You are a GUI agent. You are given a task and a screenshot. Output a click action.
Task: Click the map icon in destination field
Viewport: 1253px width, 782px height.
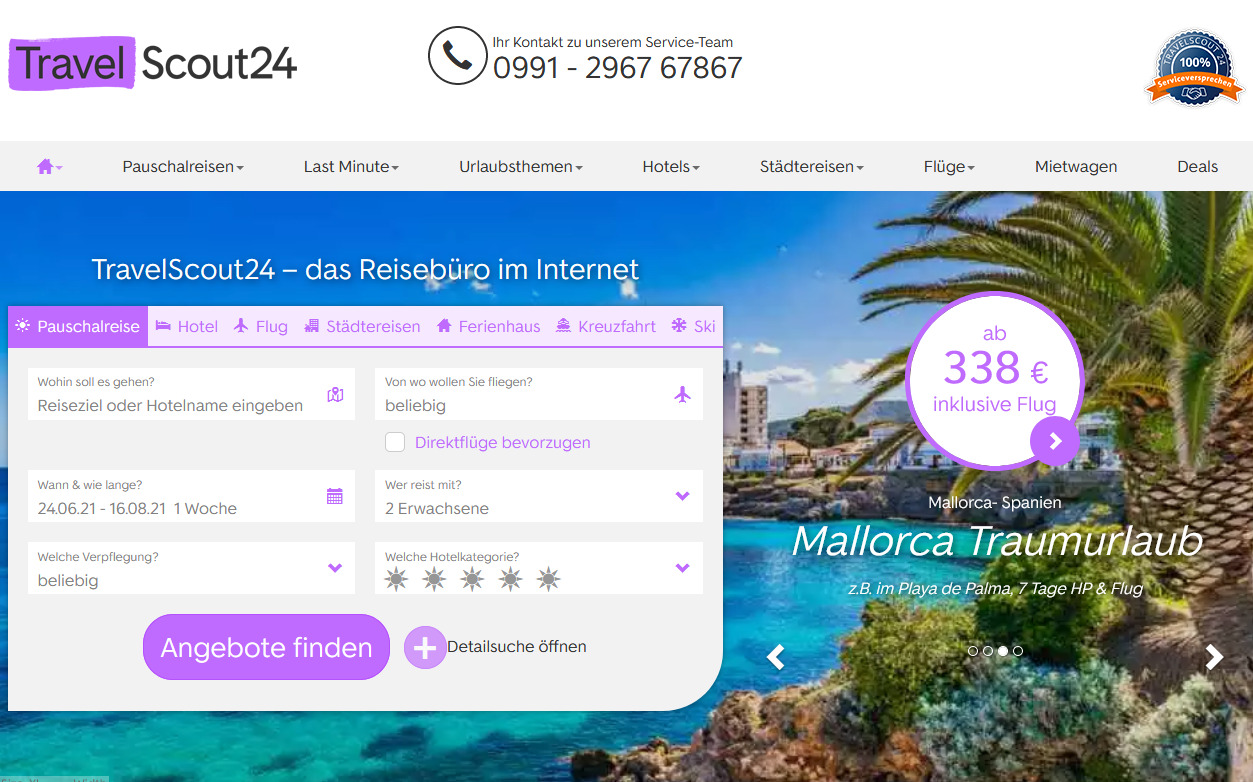coord(335,395)
